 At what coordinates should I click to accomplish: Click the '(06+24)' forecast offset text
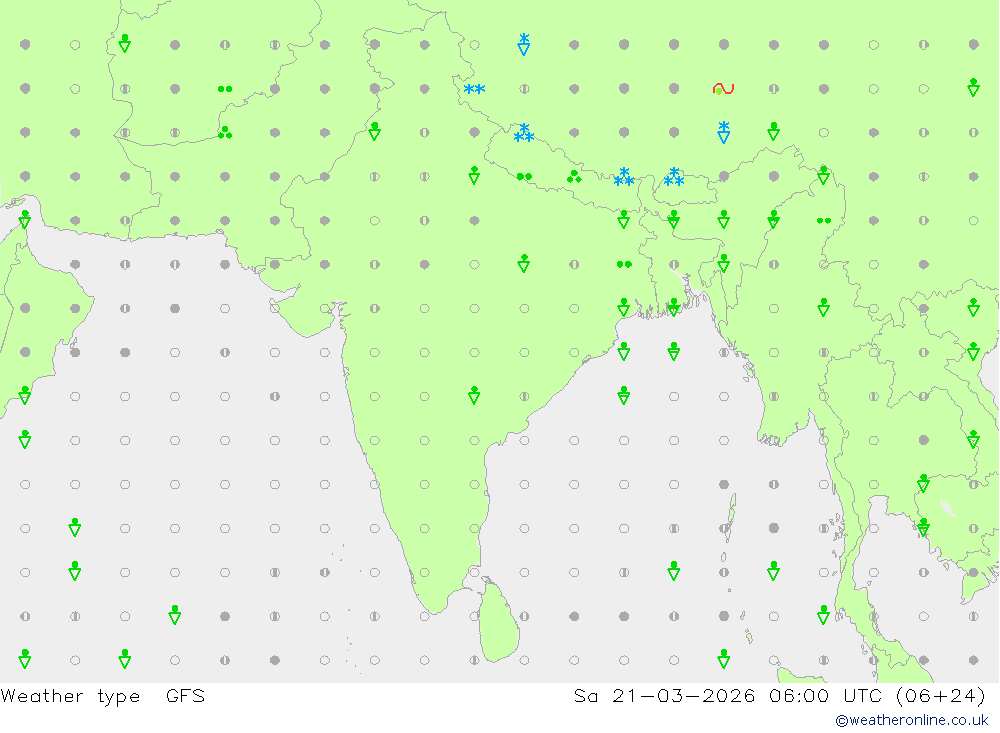[x=941, y=695]
